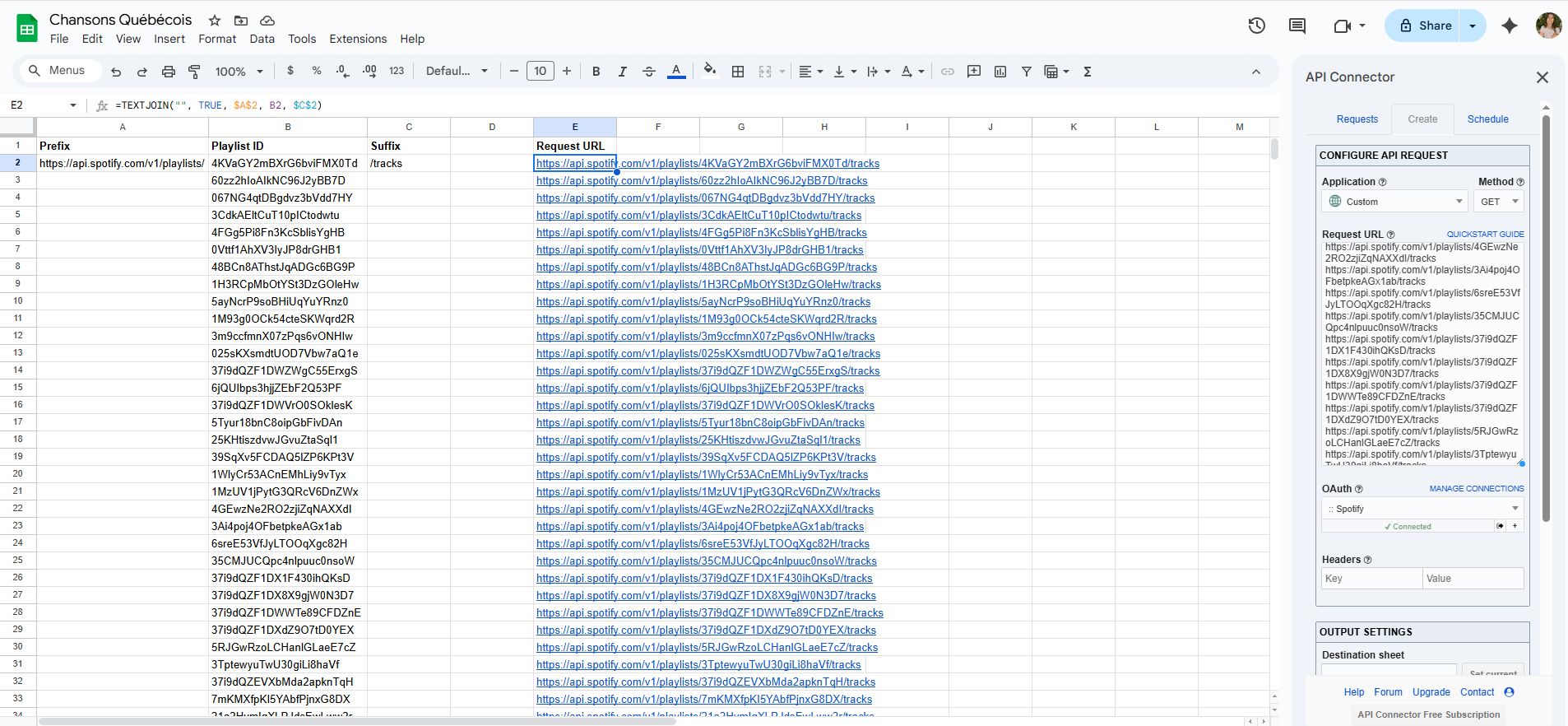Open the Application Custom dropdown

click(x=1395, y=202)
